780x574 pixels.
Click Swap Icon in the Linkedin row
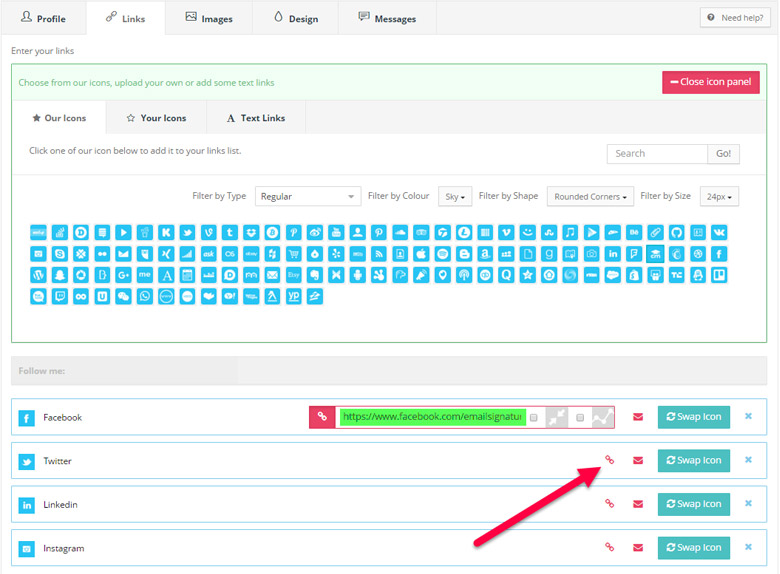tap(693, 504)
